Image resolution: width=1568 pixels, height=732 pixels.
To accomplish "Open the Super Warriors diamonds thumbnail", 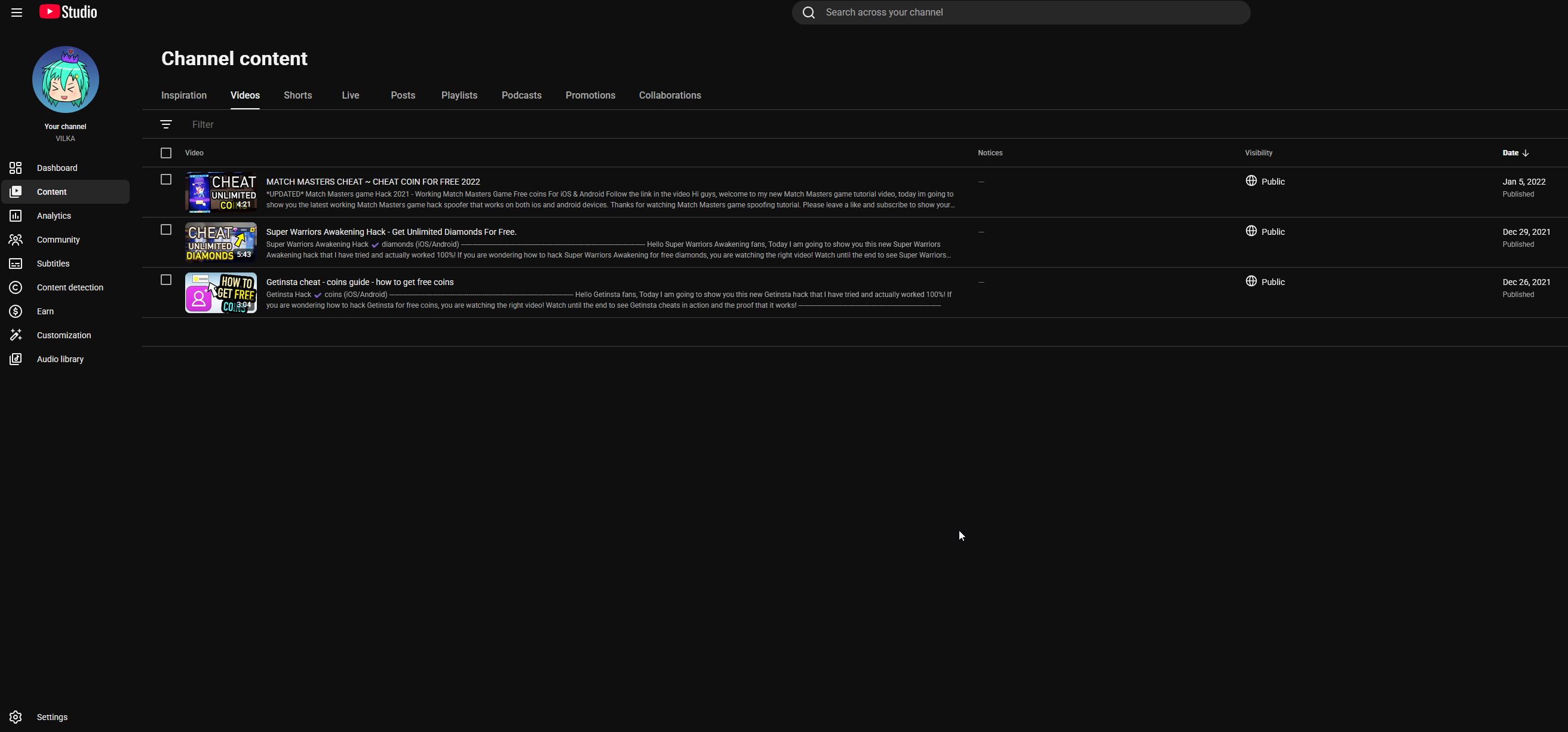I will [x=221, y=243].
